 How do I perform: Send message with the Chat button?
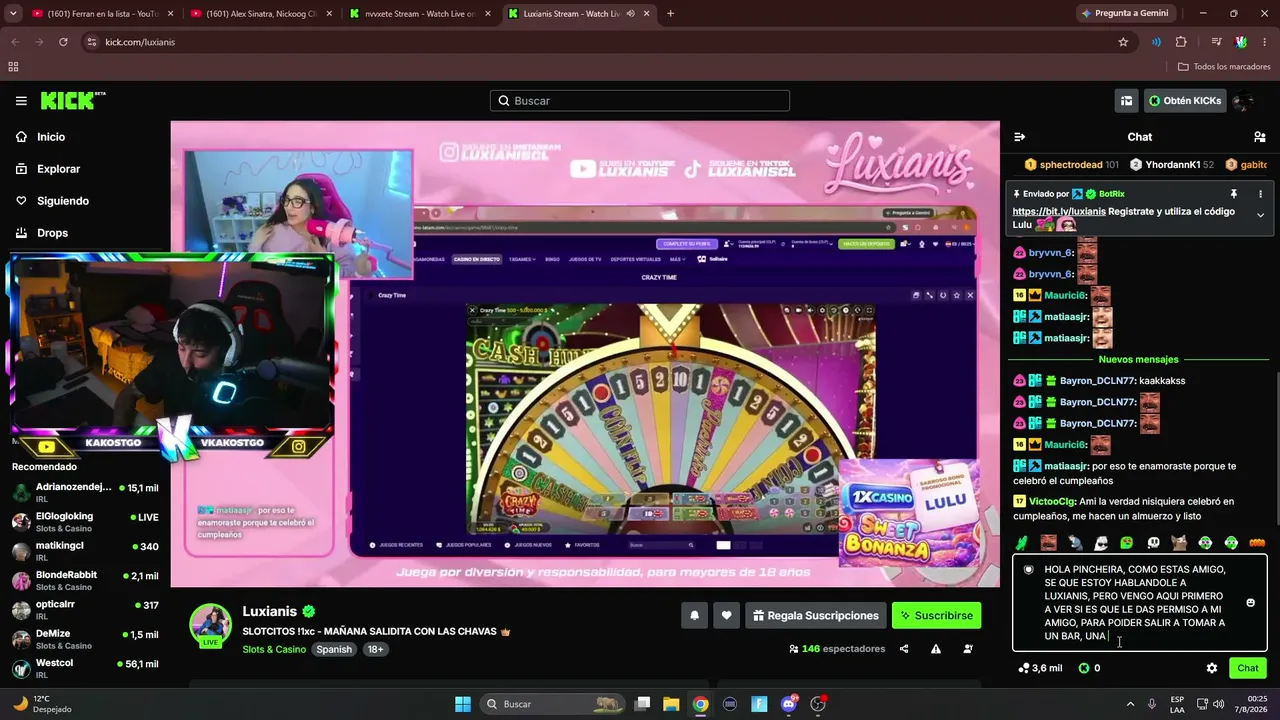pyautogui.click(x=1248, y=668)
